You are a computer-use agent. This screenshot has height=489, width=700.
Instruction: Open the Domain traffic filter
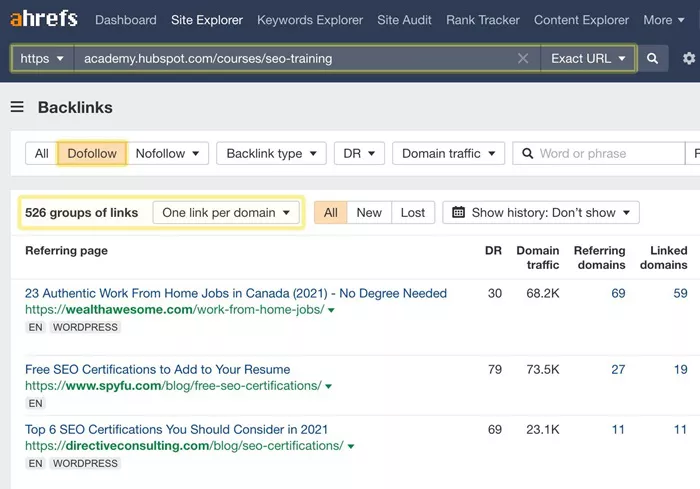[x=448, y=154]
